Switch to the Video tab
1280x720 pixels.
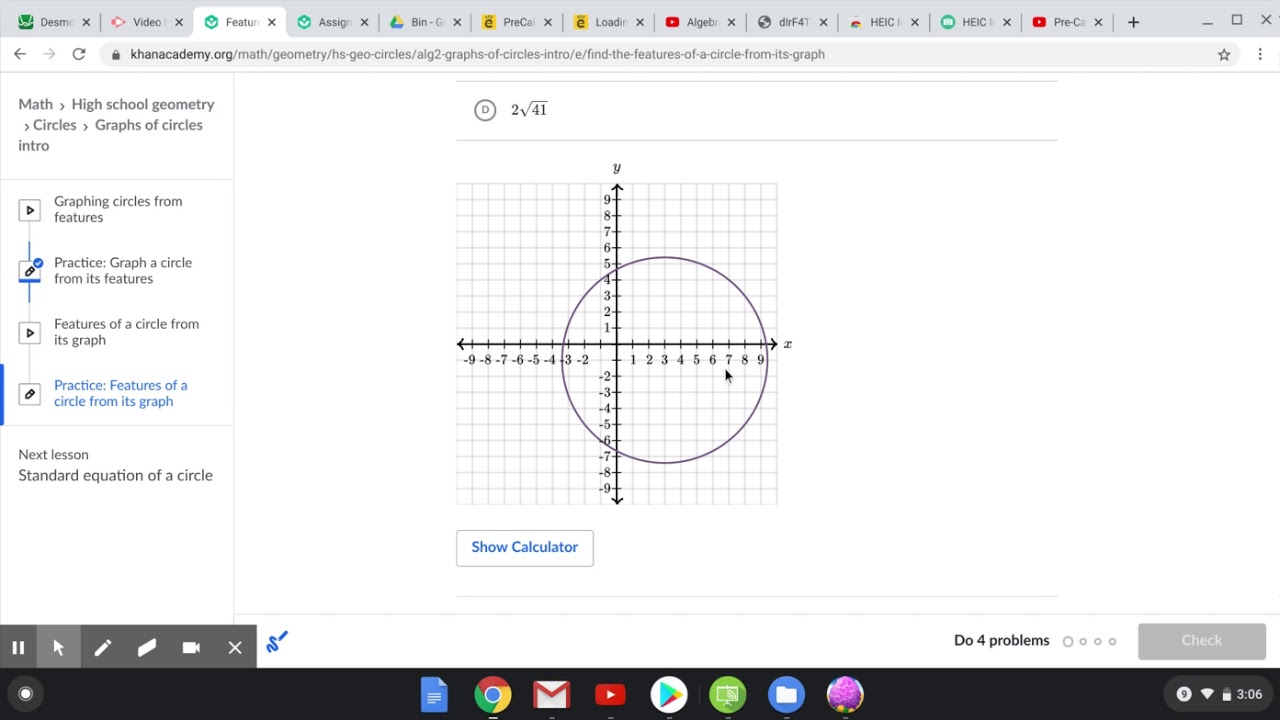tap(147, 22)
